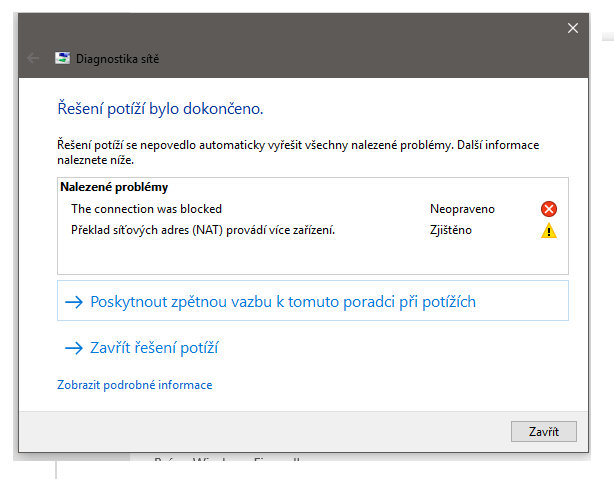Viewport: 614px width, 479px height.
Task: Open Zobrazit podrobné informace link
Action: click(x=134, y=385)
